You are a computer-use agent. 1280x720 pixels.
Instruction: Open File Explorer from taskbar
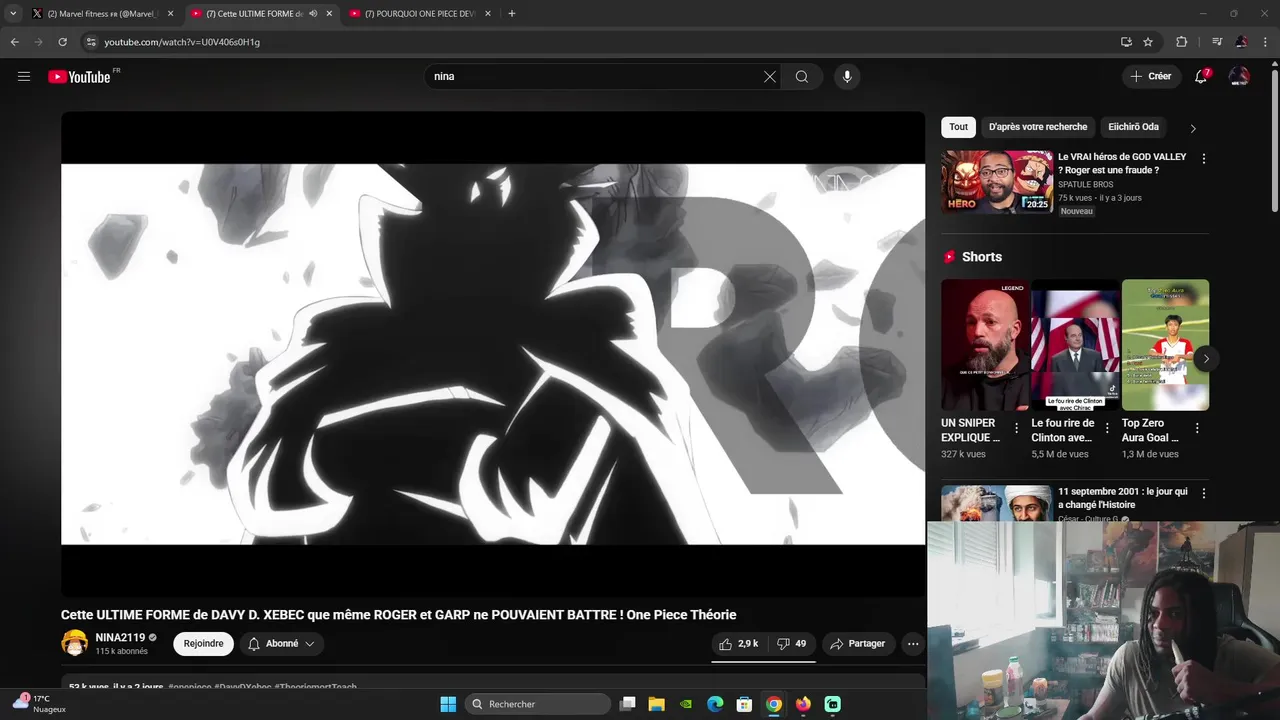pos(657,704)
